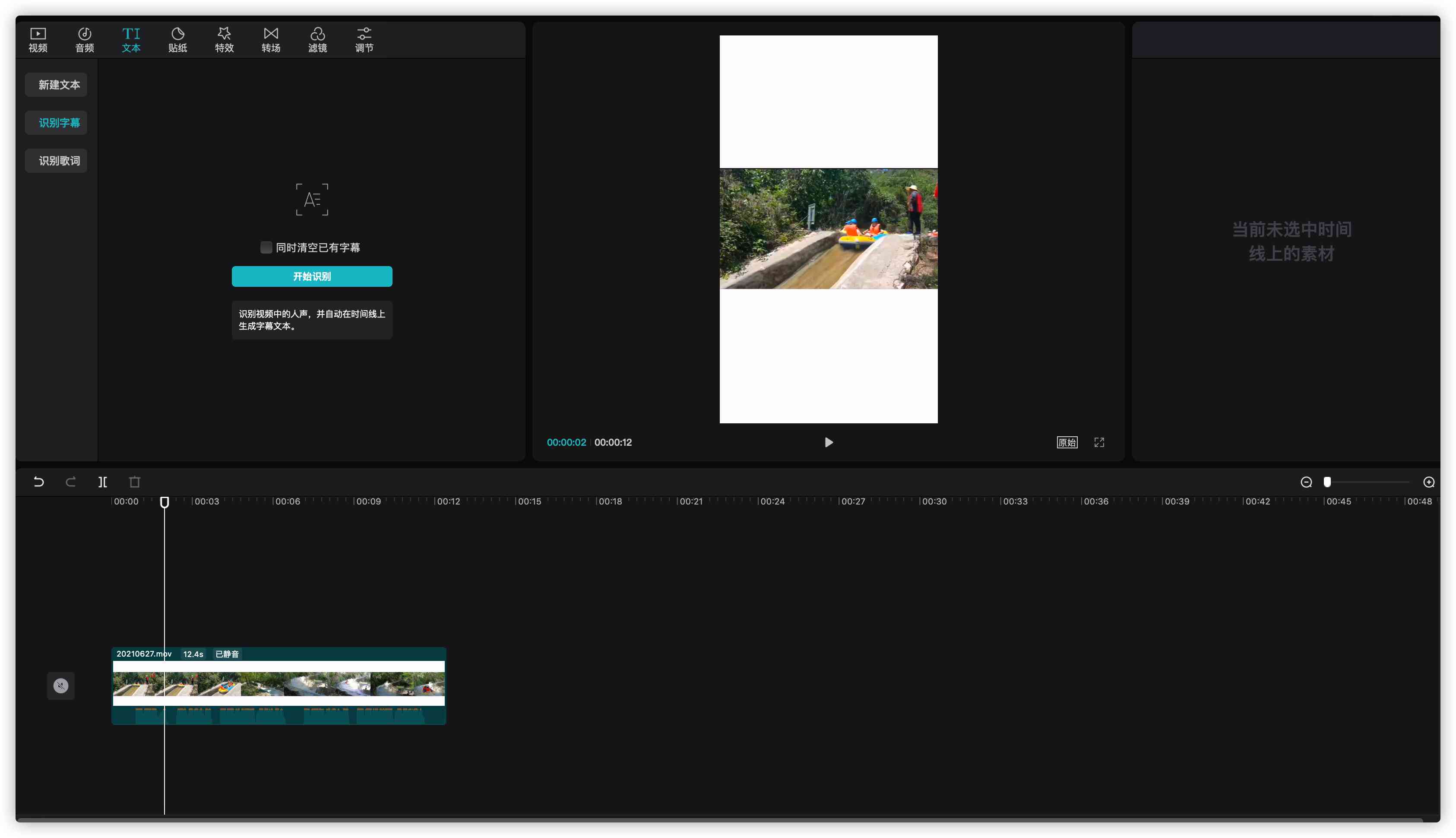
Task: Click the playhead marker on the ruler
Action: click(x=165, y=502)
